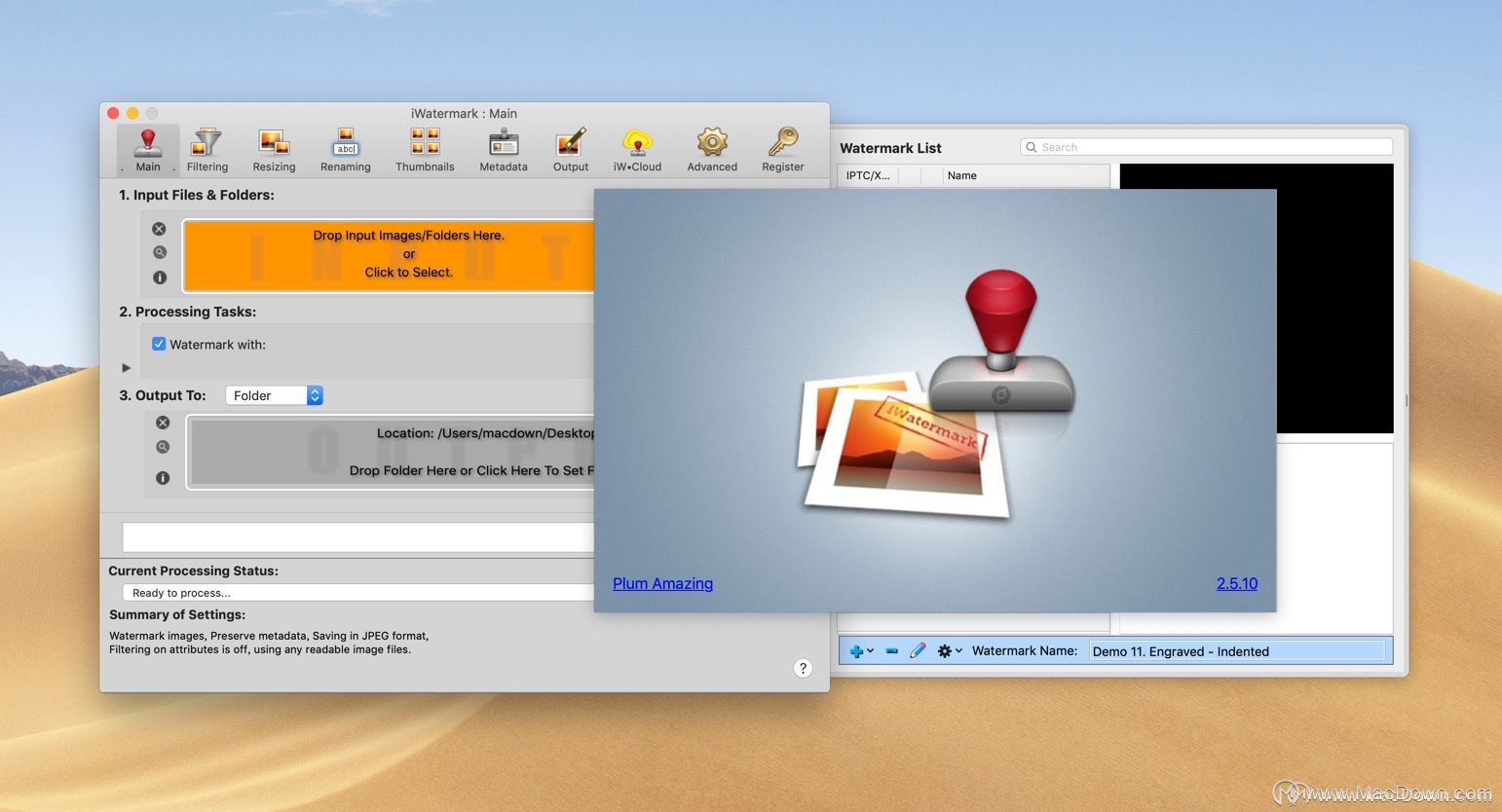Image resolution: width=1502 pixels, height=812 pixels.
Task: Expand processing tasks disclosure triangle
Action: 126,368
